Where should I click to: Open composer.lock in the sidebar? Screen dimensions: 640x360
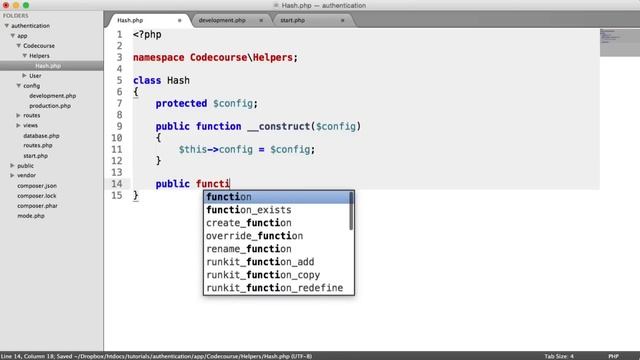37,196
